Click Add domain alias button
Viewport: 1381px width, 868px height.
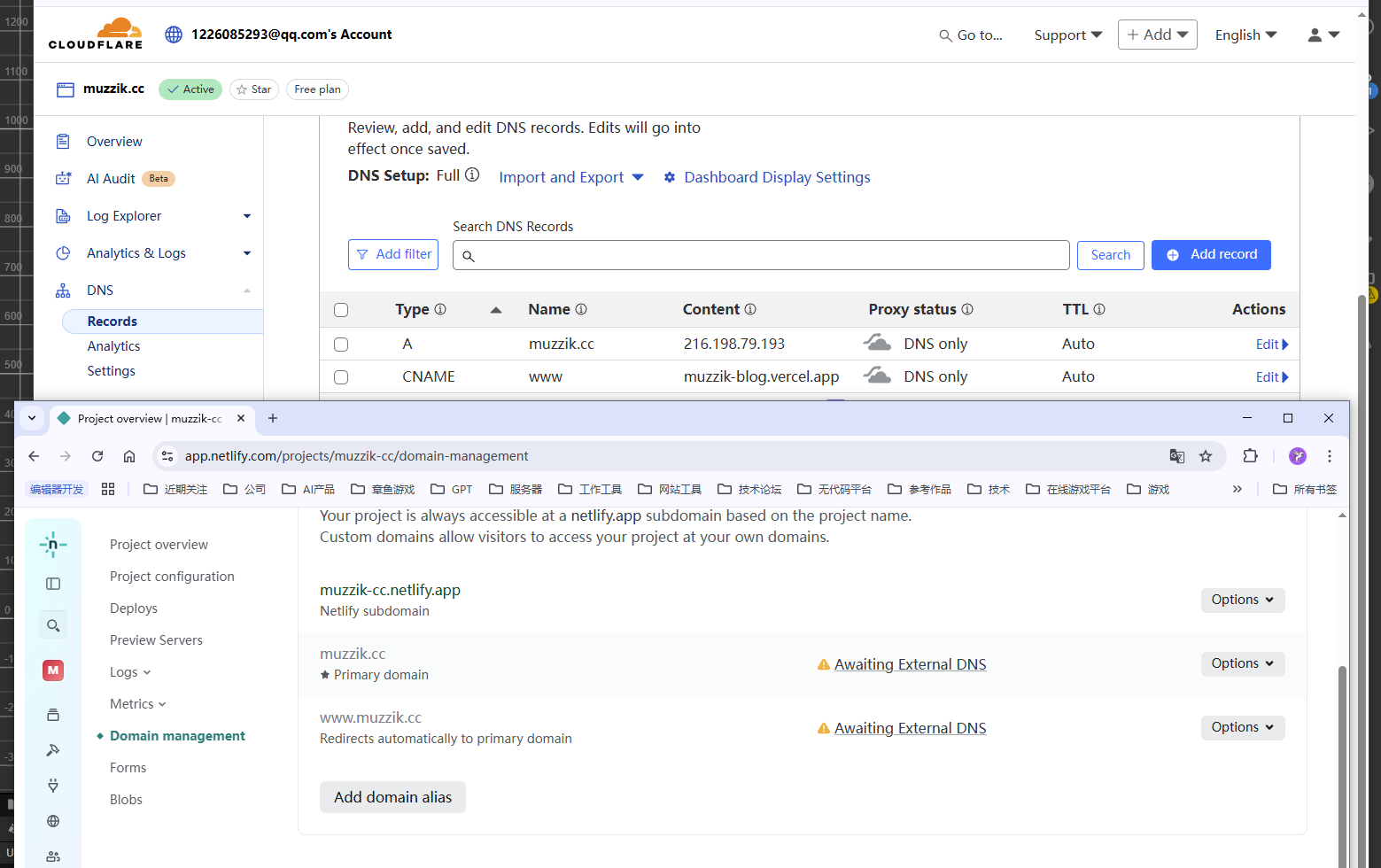392,797
